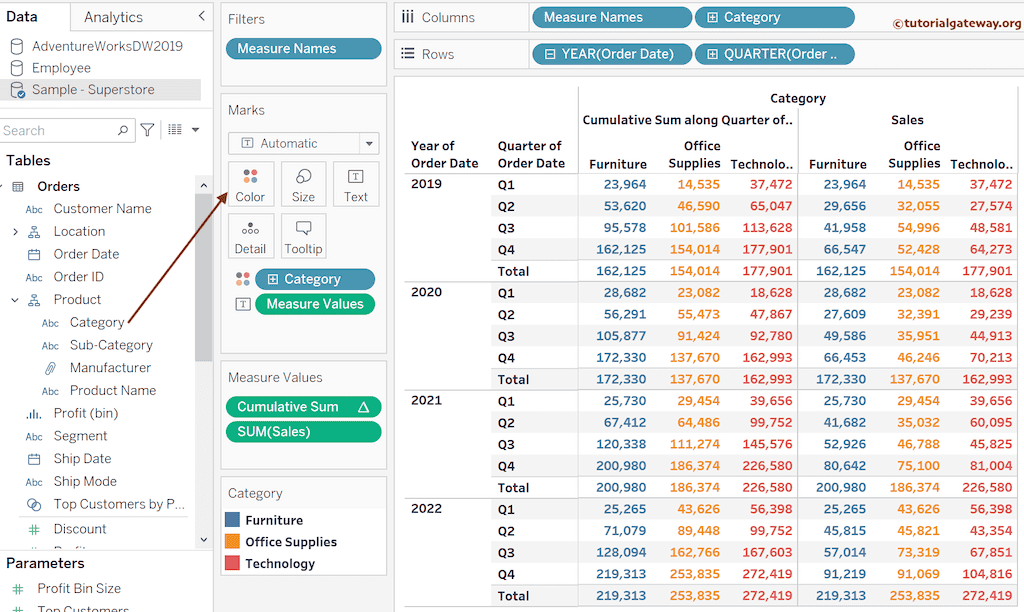Switch to the Analytics pane
The width and height of the screenshot is (1024, 612).
(x=114, y=16)
